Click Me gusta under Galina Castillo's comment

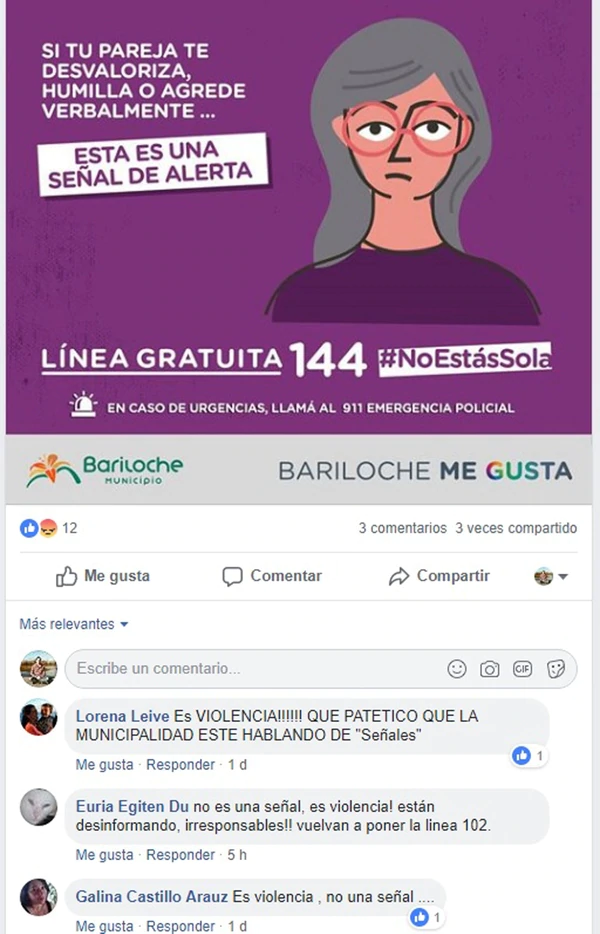(x=104, y=926)
